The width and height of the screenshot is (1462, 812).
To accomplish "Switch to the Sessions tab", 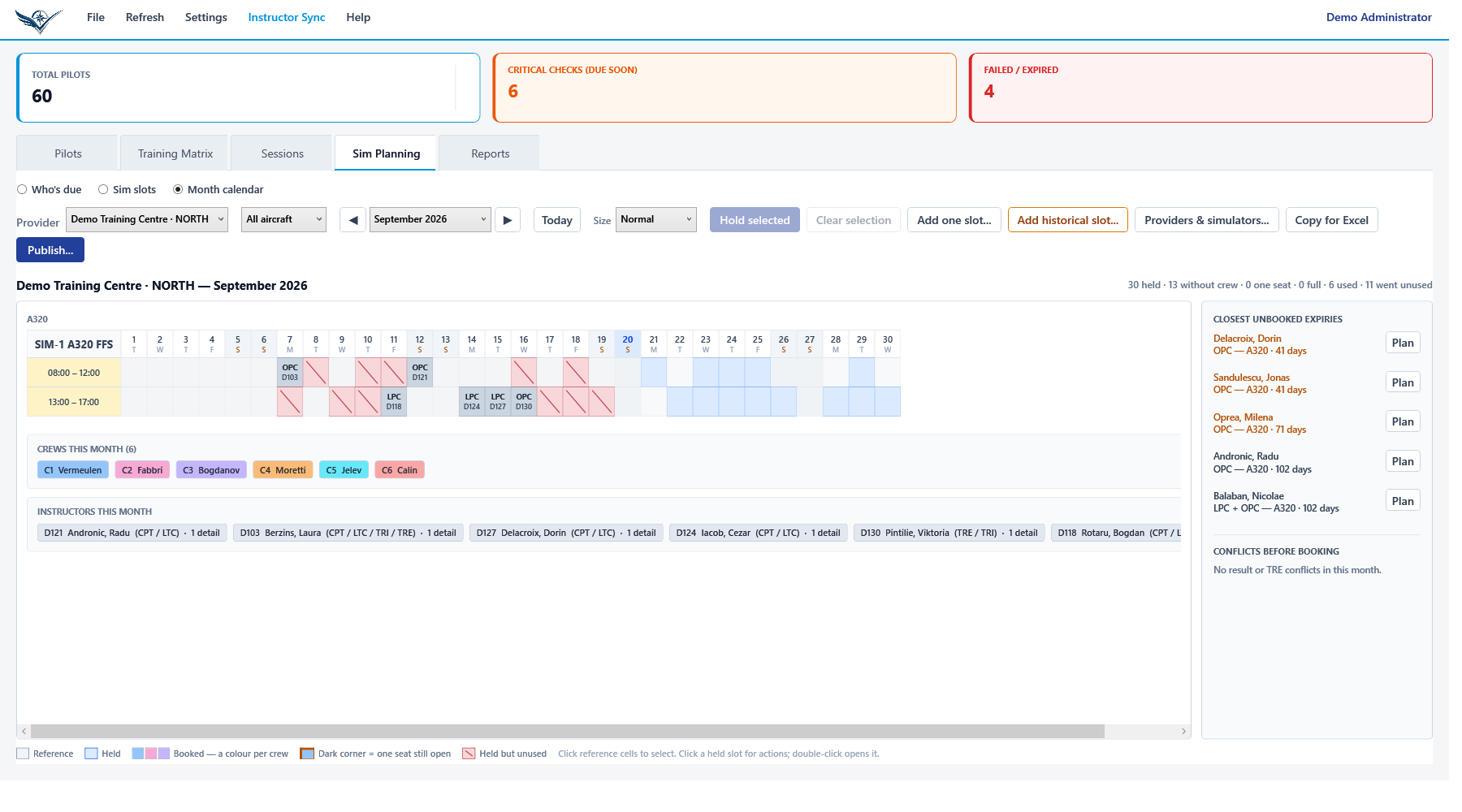I will pos(283,153).
